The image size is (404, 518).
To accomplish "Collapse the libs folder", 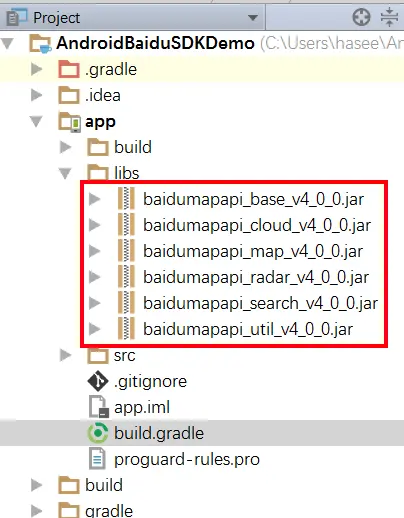I will pyautogui.click(x=65, y=173).
